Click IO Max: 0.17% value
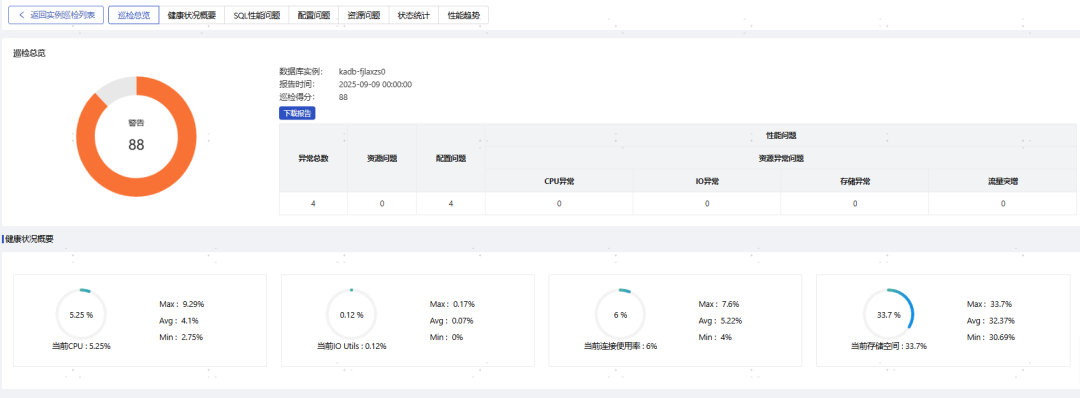The width and height of the screenshot is (1080, 398). [x=452, y=304]
